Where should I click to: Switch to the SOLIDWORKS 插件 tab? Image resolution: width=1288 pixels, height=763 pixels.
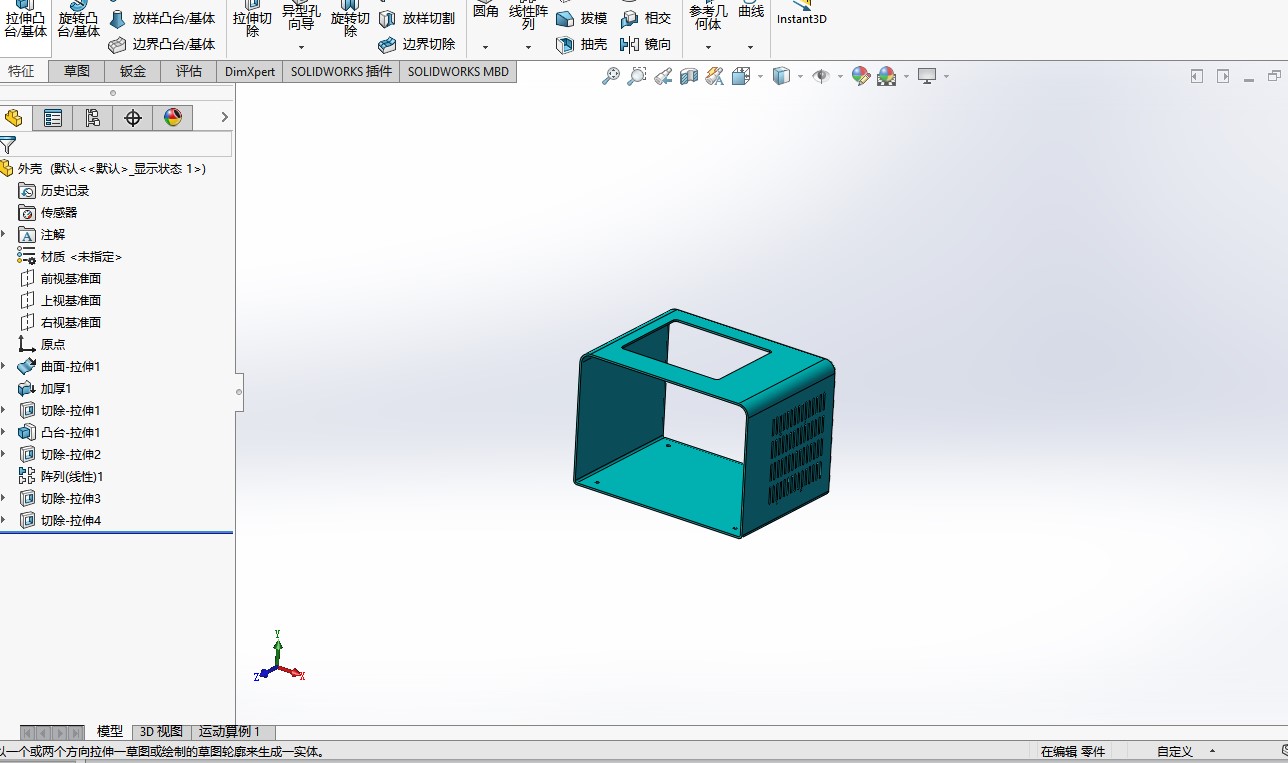tap(341, 71)
